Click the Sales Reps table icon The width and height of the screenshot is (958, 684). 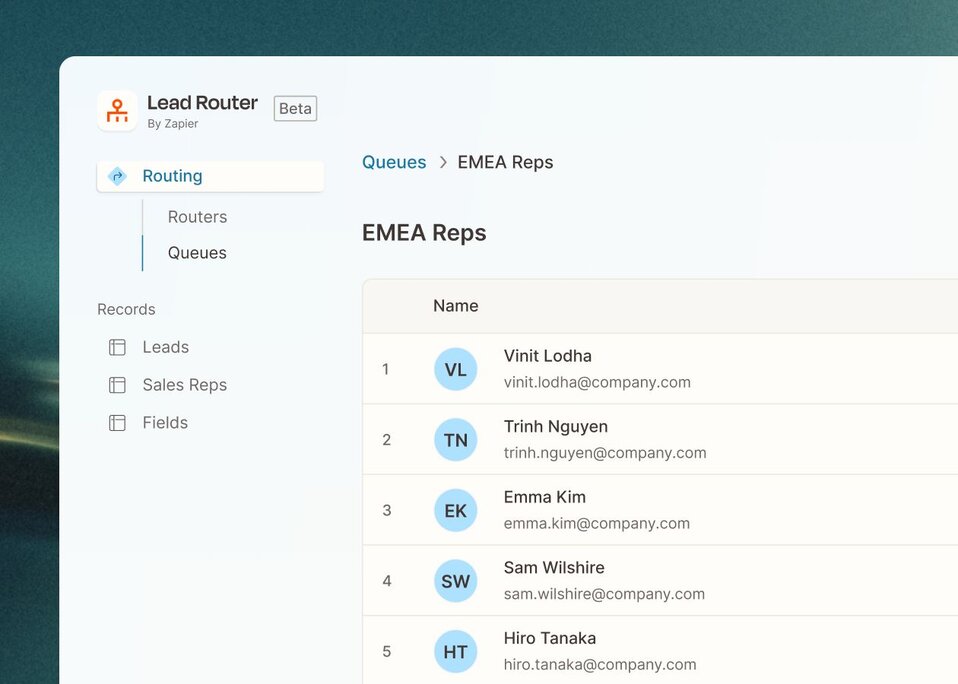[115, 384]
